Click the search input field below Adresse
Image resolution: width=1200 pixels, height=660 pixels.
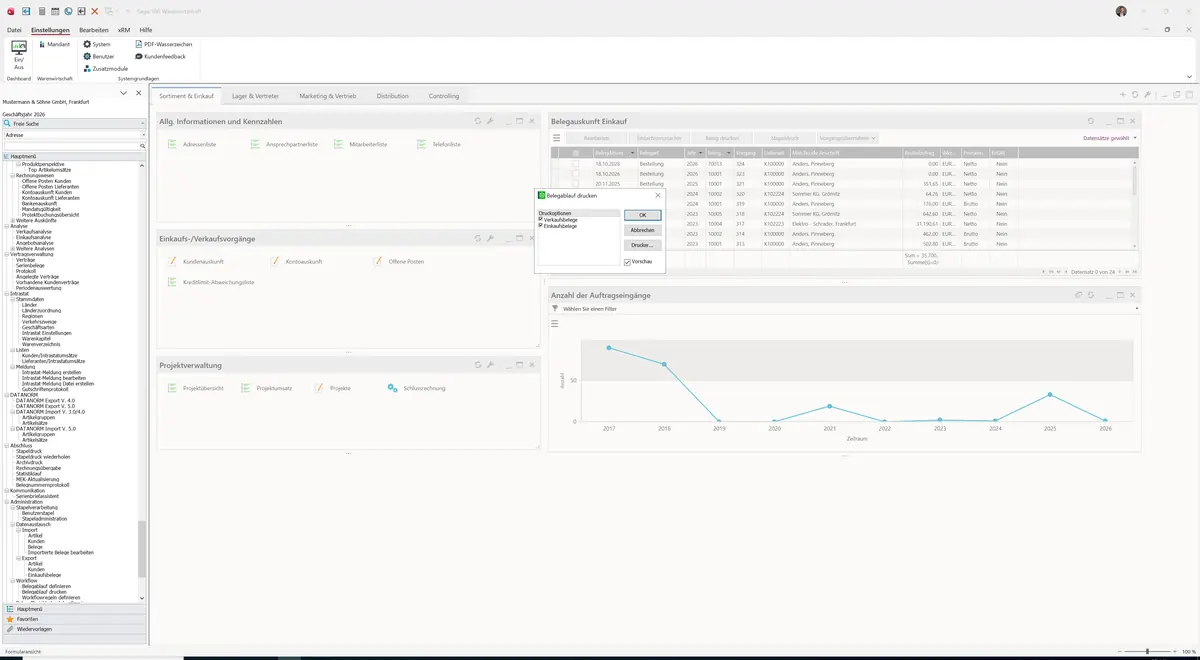(x=70, y=146)
